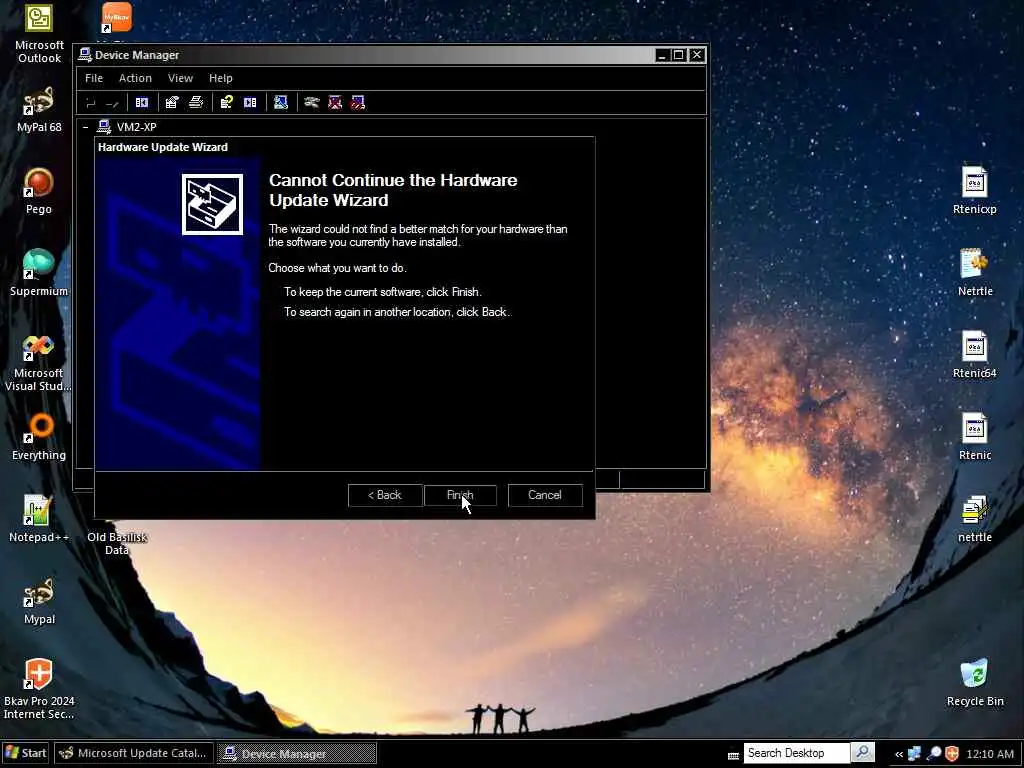
Task: Click the Update Driver toolbar icon
Action: pyautogui.click(x=312, y=103)
